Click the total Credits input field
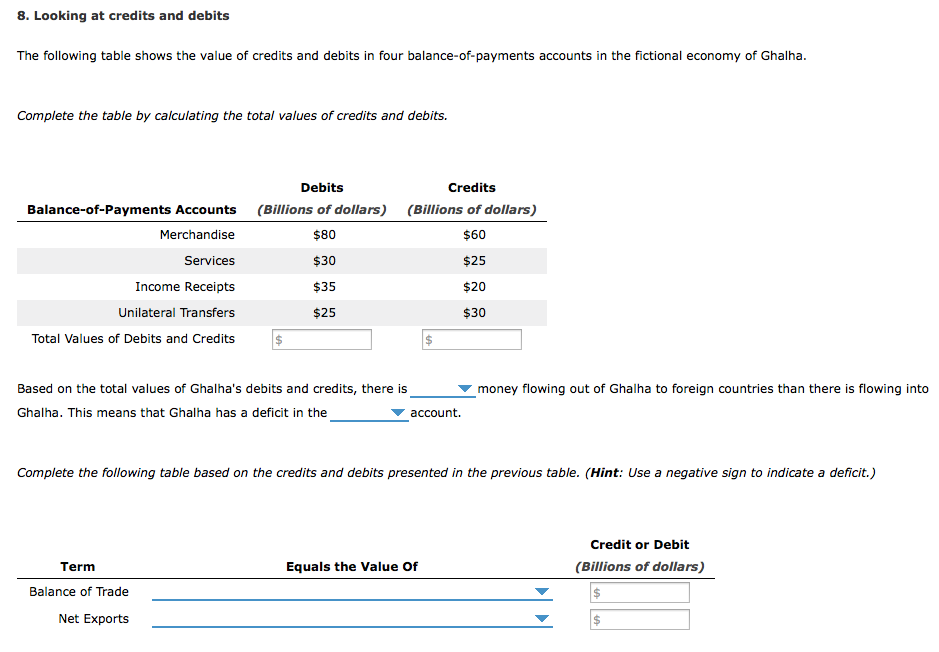 [471, 339]
